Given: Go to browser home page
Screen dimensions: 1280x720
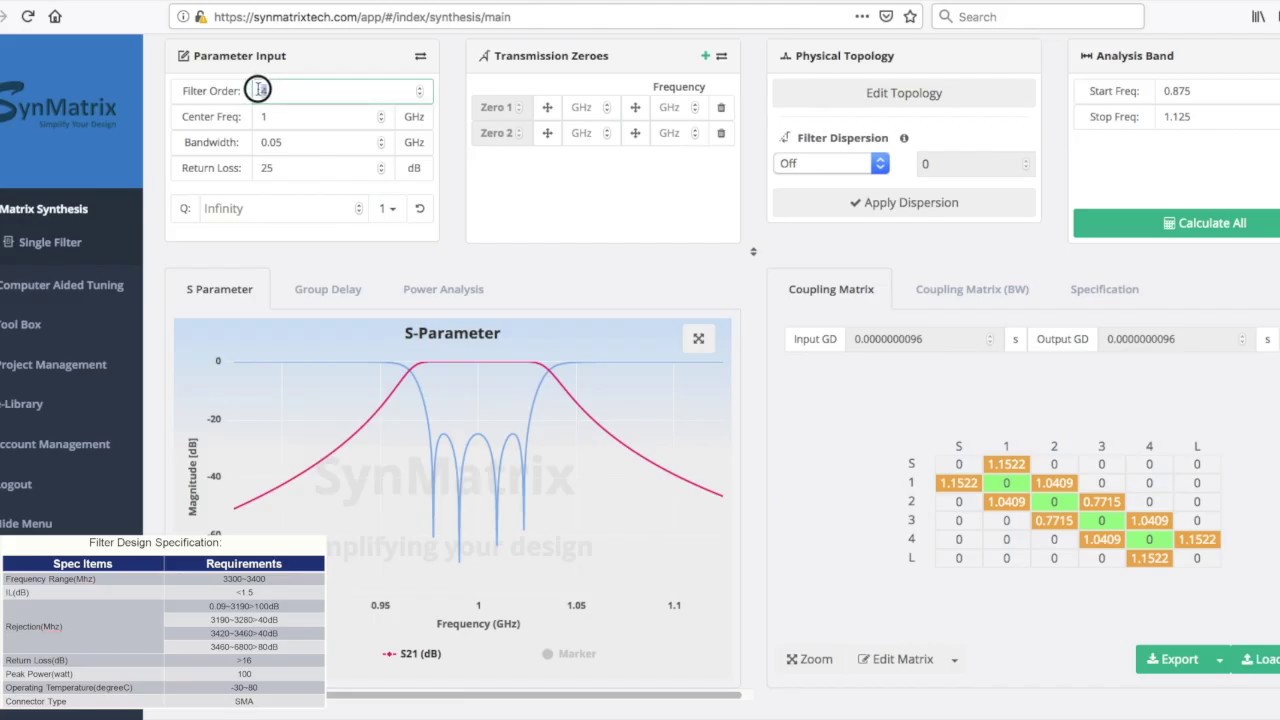Looking at the screenshot, I should [x=55, y=16].
